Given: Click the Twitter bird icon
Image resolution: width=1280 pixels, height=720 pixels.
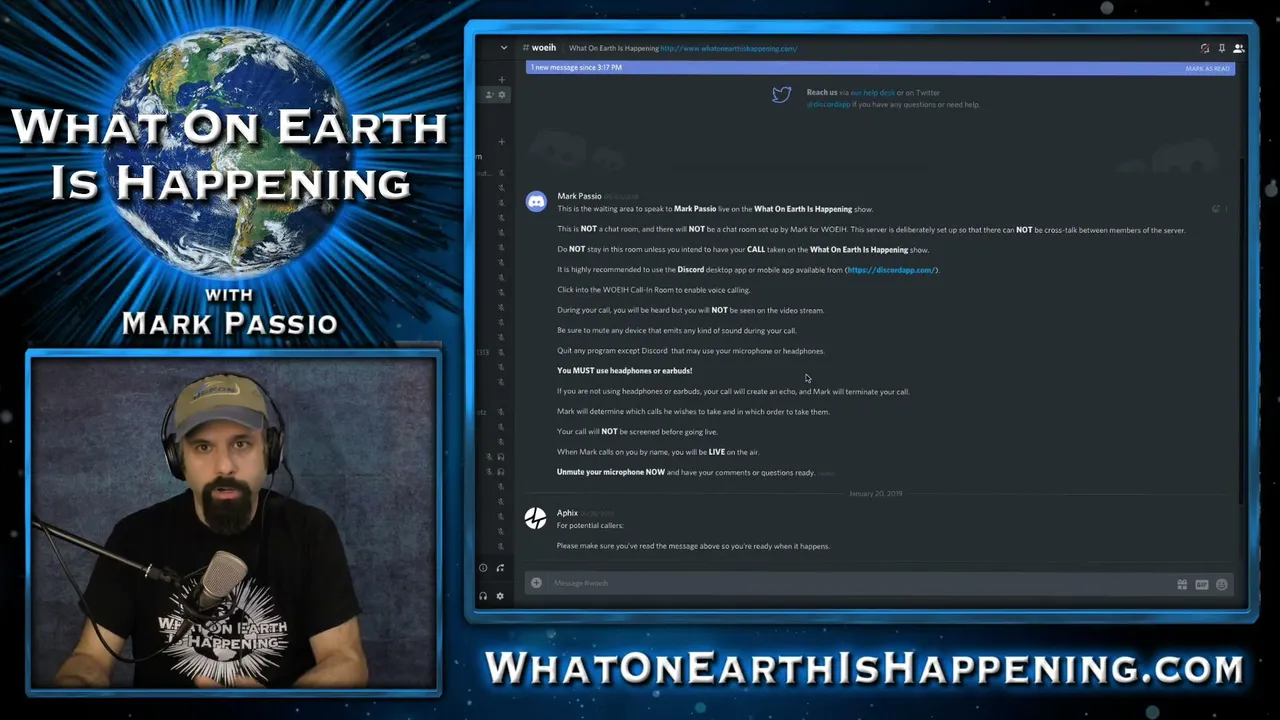Looking at the screenshot, I should (781, 94).
